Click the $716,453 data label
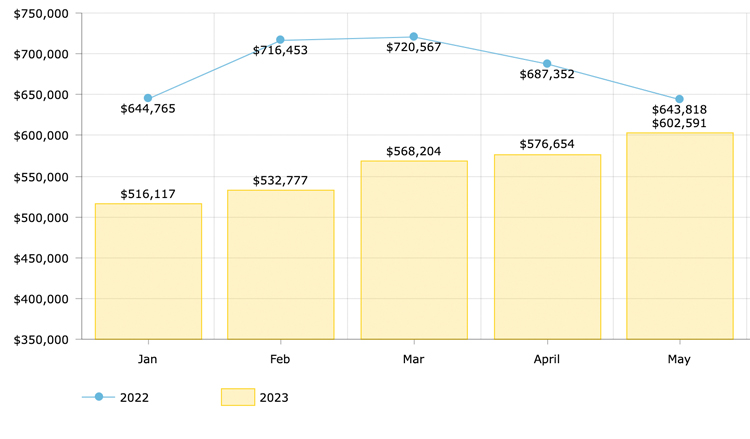750x439 pixels. click(280, 50)
